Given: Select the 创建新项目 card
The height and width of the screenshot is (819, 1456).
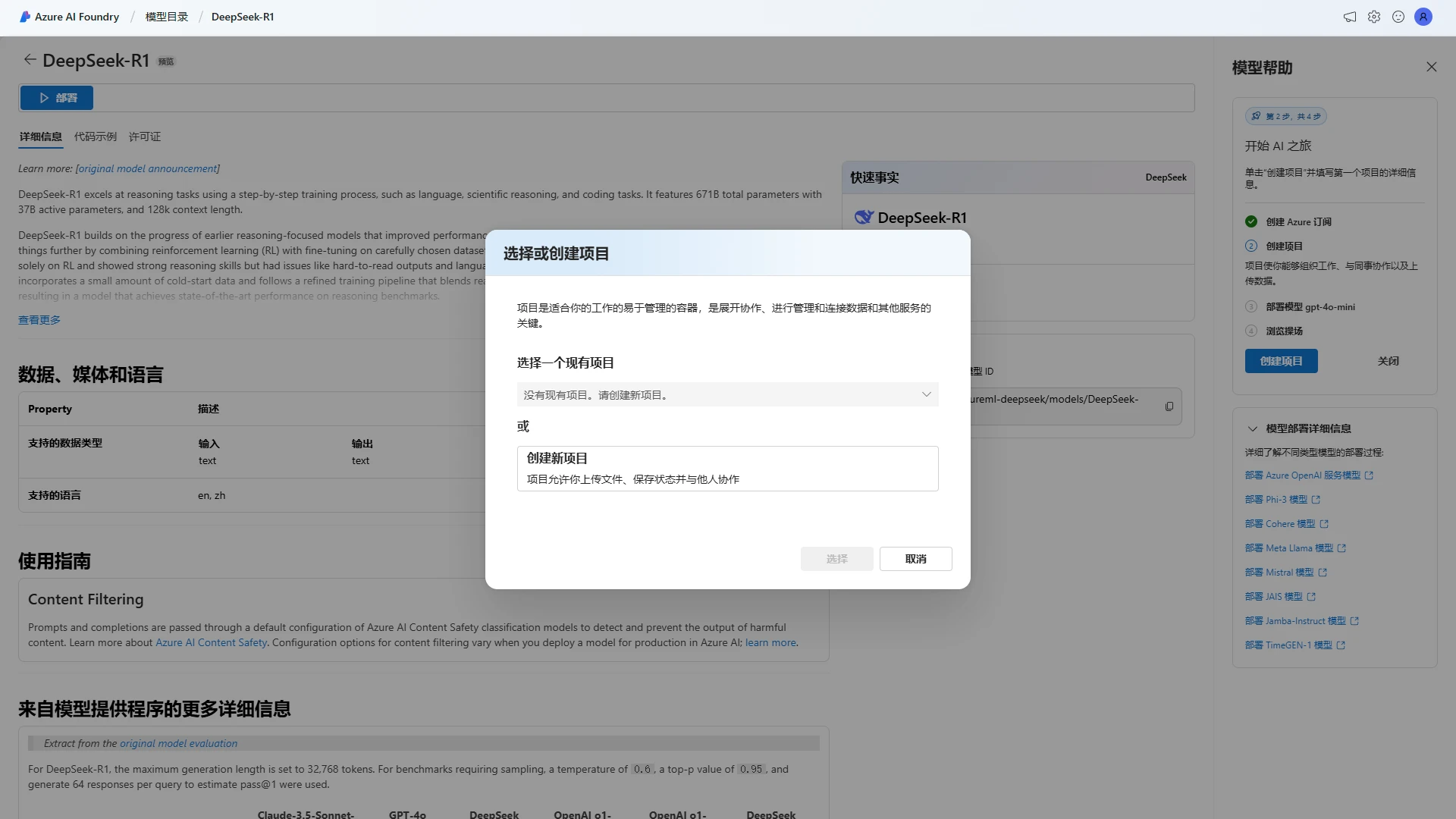Looking at the screenshot, I should click(727, 468).
